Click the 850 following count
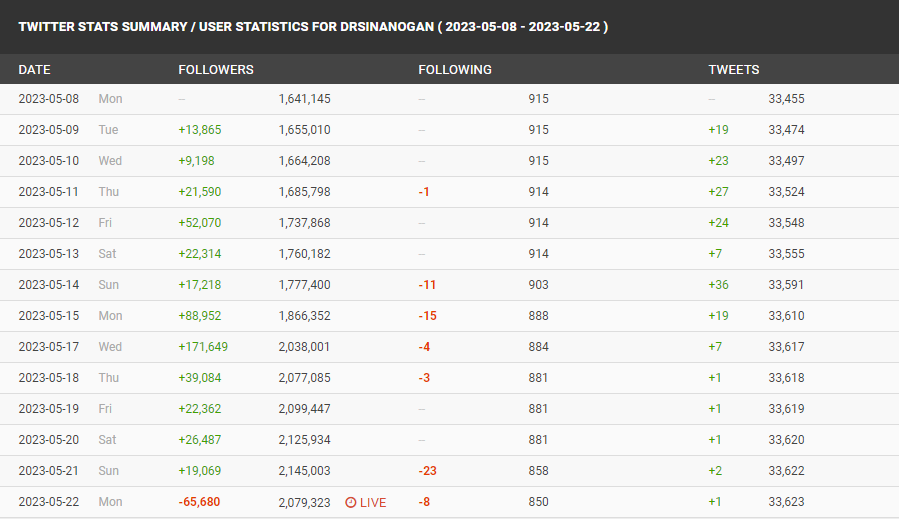The width and height of the screenshot is (899, 522). click(538, 502)
